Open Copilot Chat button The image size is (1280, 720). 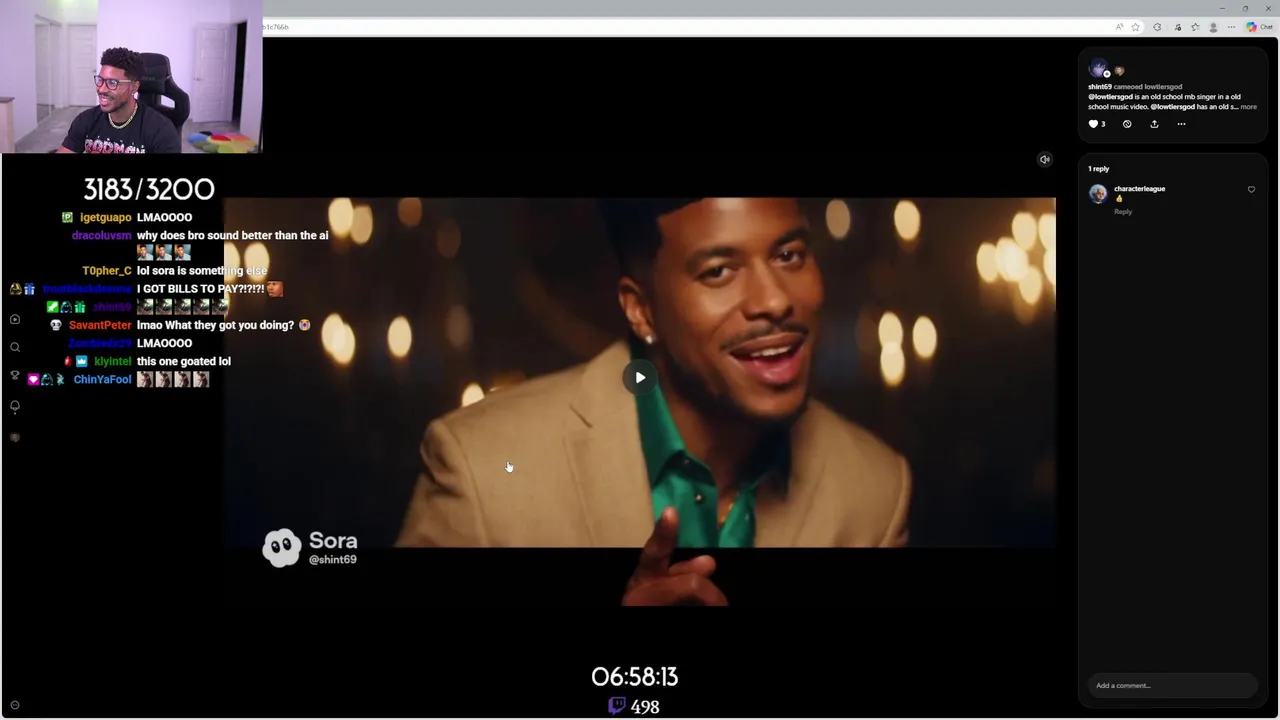point(1259,27)
